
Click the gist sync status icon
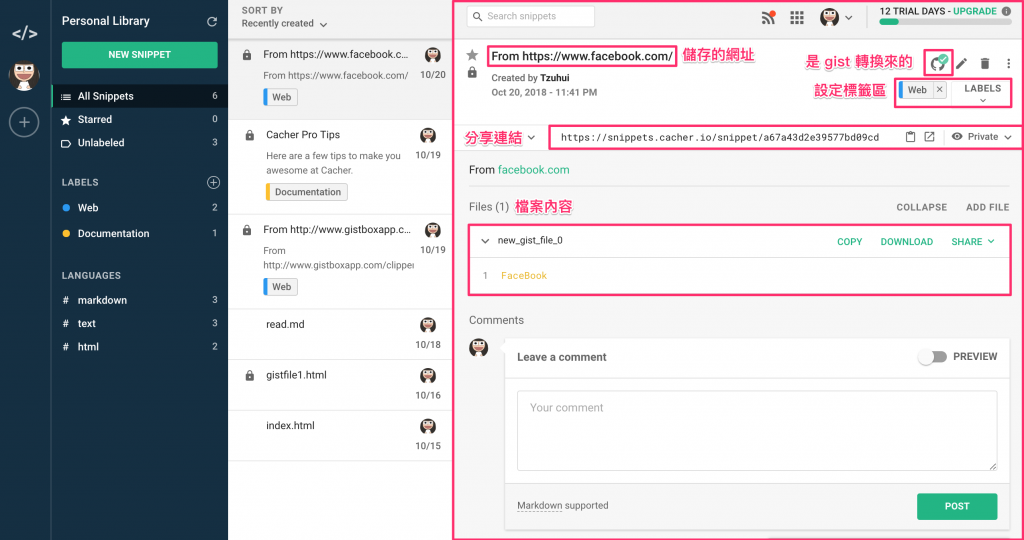coord(938,63)
